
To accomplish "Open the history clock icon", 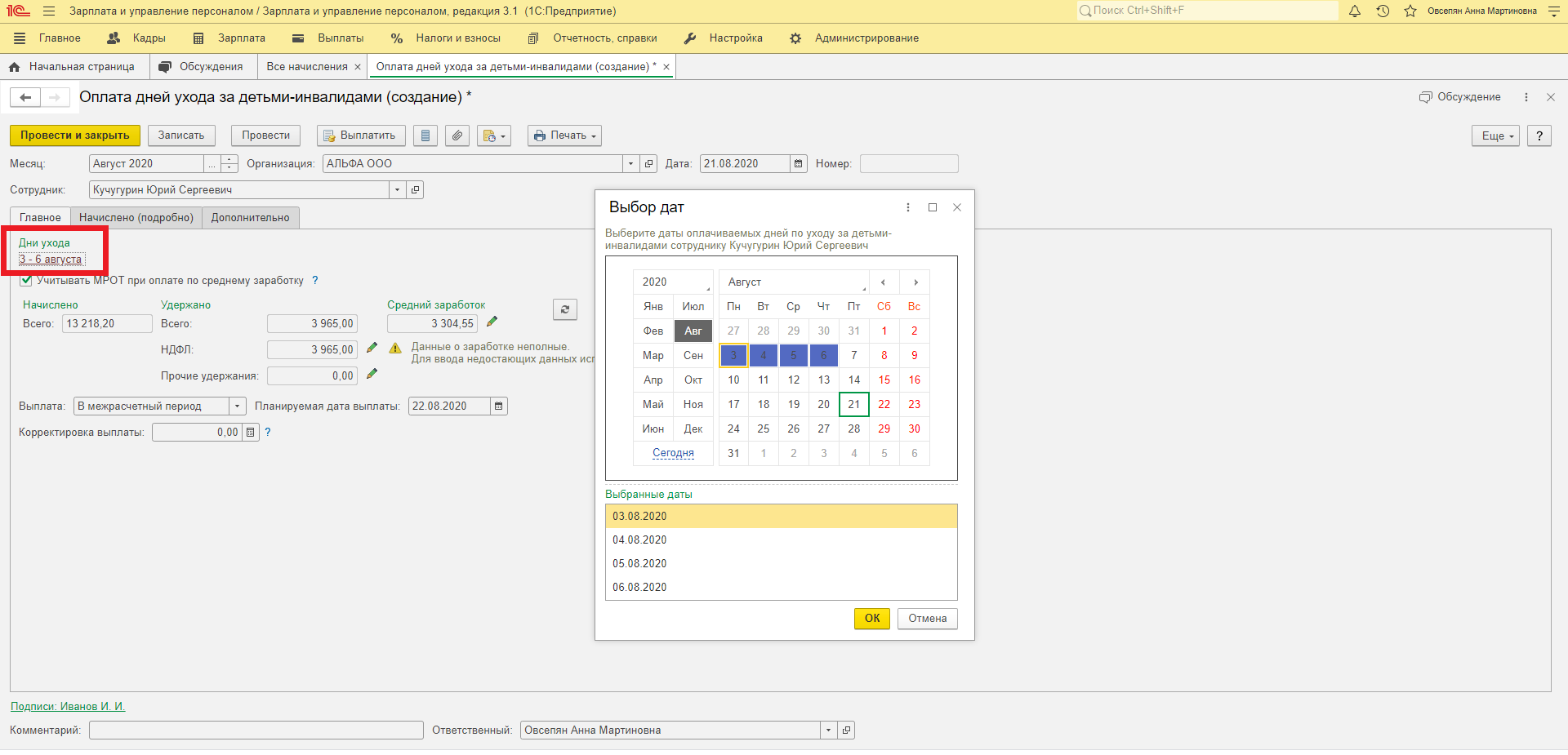I will [x=1383, y=11].
